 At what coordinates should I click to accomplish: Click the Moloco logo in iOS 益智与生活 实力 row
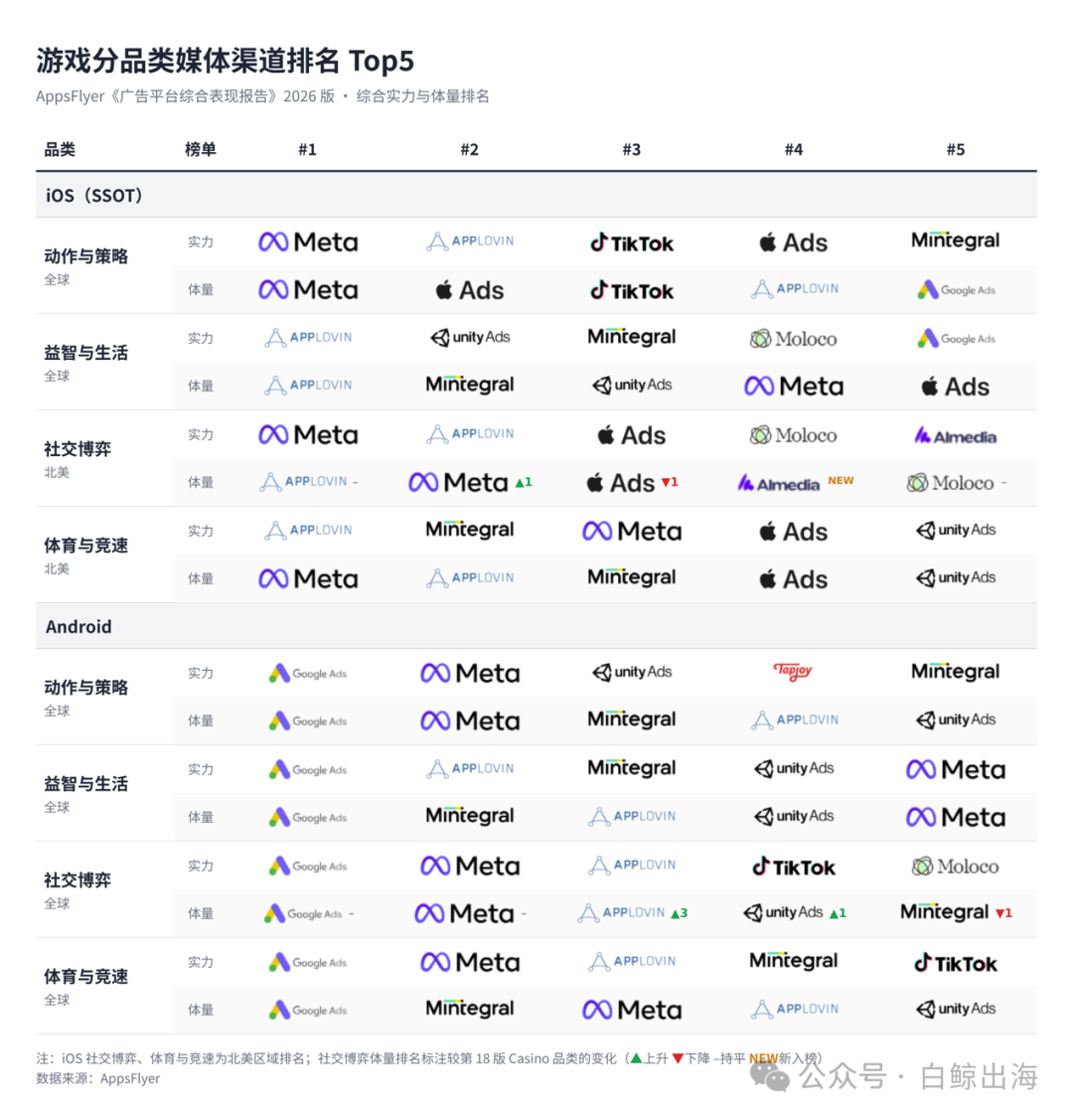tap(793, 339)
